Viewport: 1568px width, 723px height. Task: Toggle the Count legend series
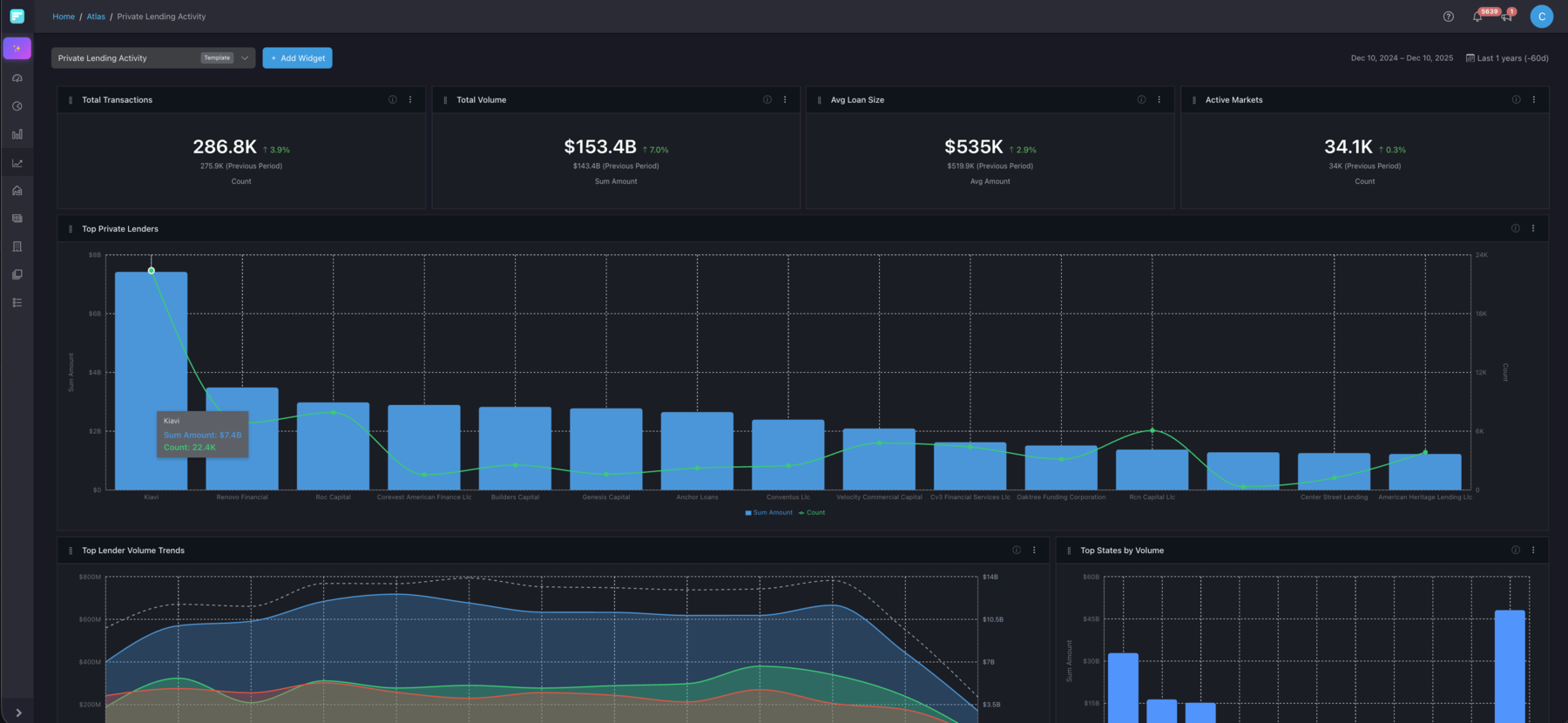(x=812, y=513)
